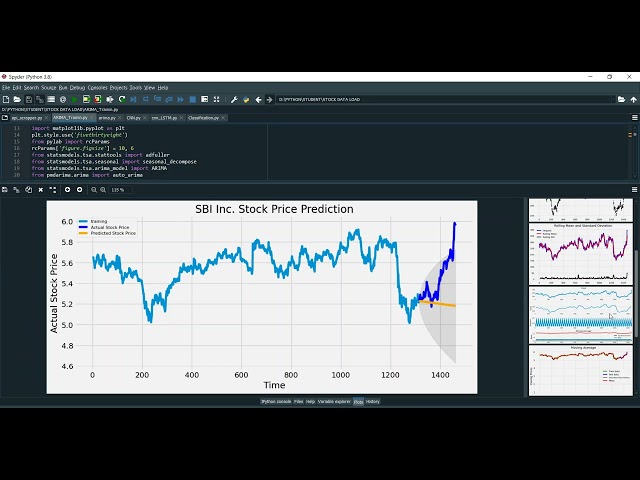Open the Run menu
Image resolution: width=640 pixels, height=480 pixels.
63,88
